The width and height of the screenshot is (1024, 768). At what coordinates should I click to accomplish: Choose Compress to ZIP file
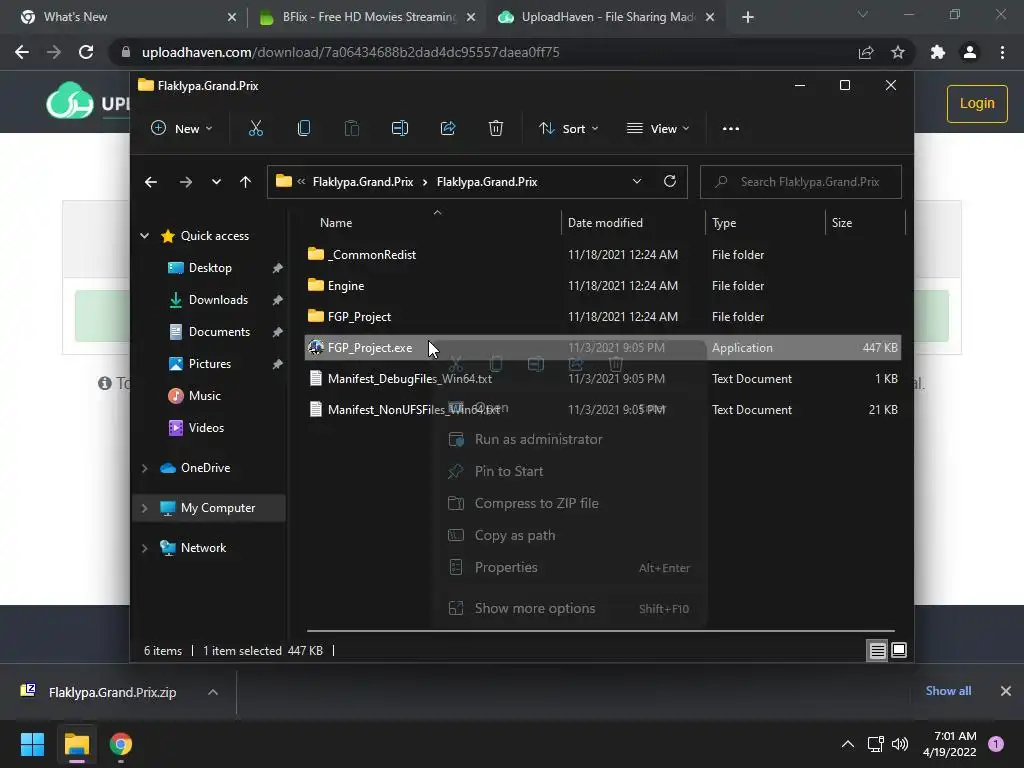click(569, 504)
